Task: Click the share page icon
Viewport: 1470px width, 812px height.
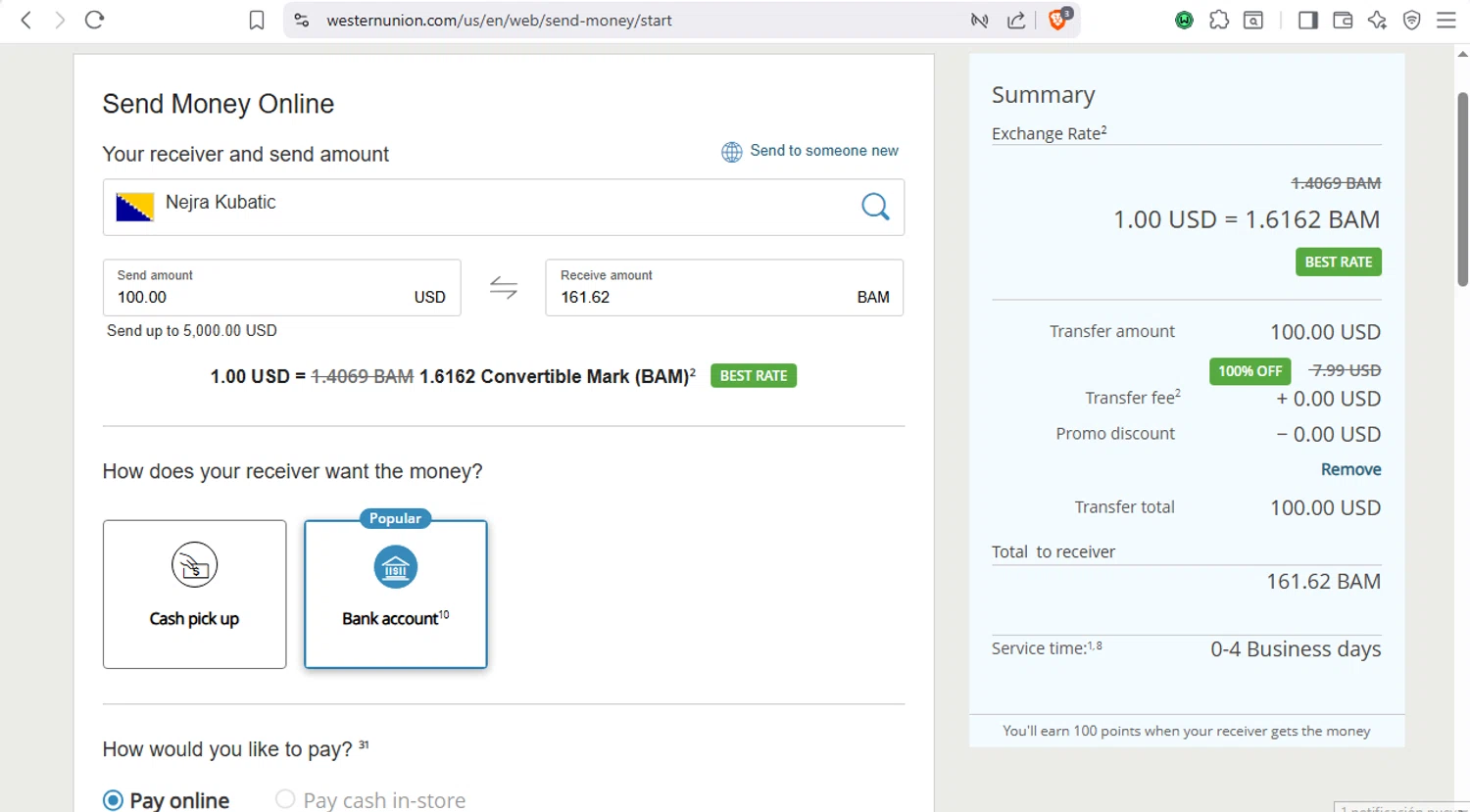Action: click(x=1016, y=20)
